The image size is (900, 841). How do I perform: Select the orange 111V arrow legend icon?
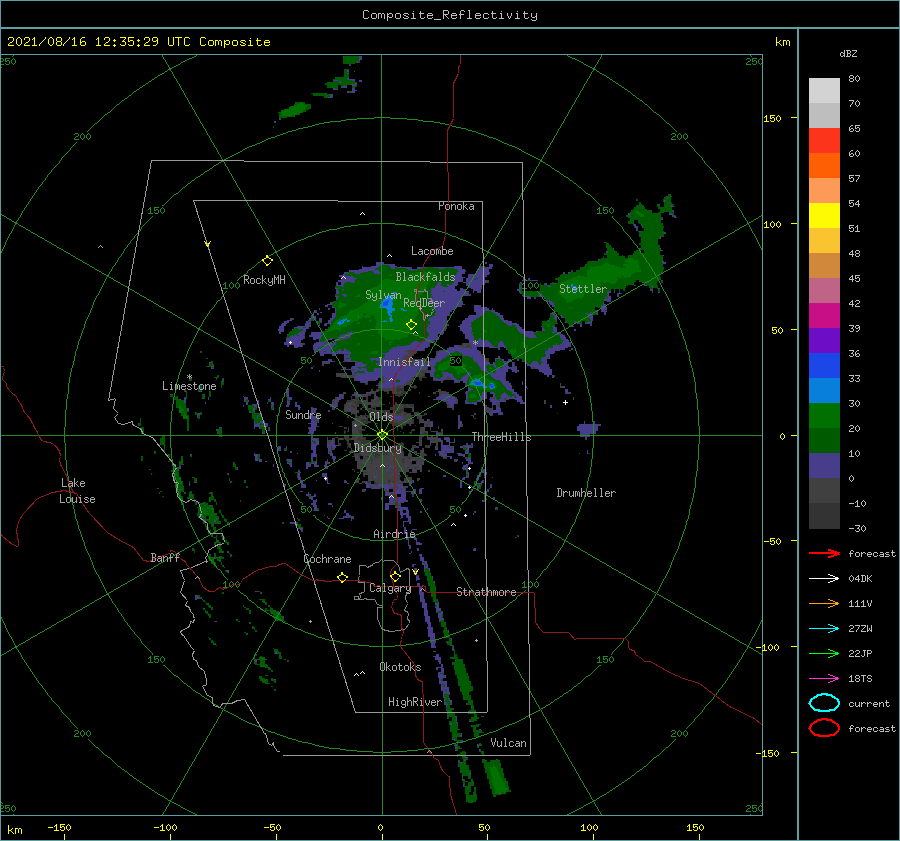pyautogui.click(x=824, y=603)
